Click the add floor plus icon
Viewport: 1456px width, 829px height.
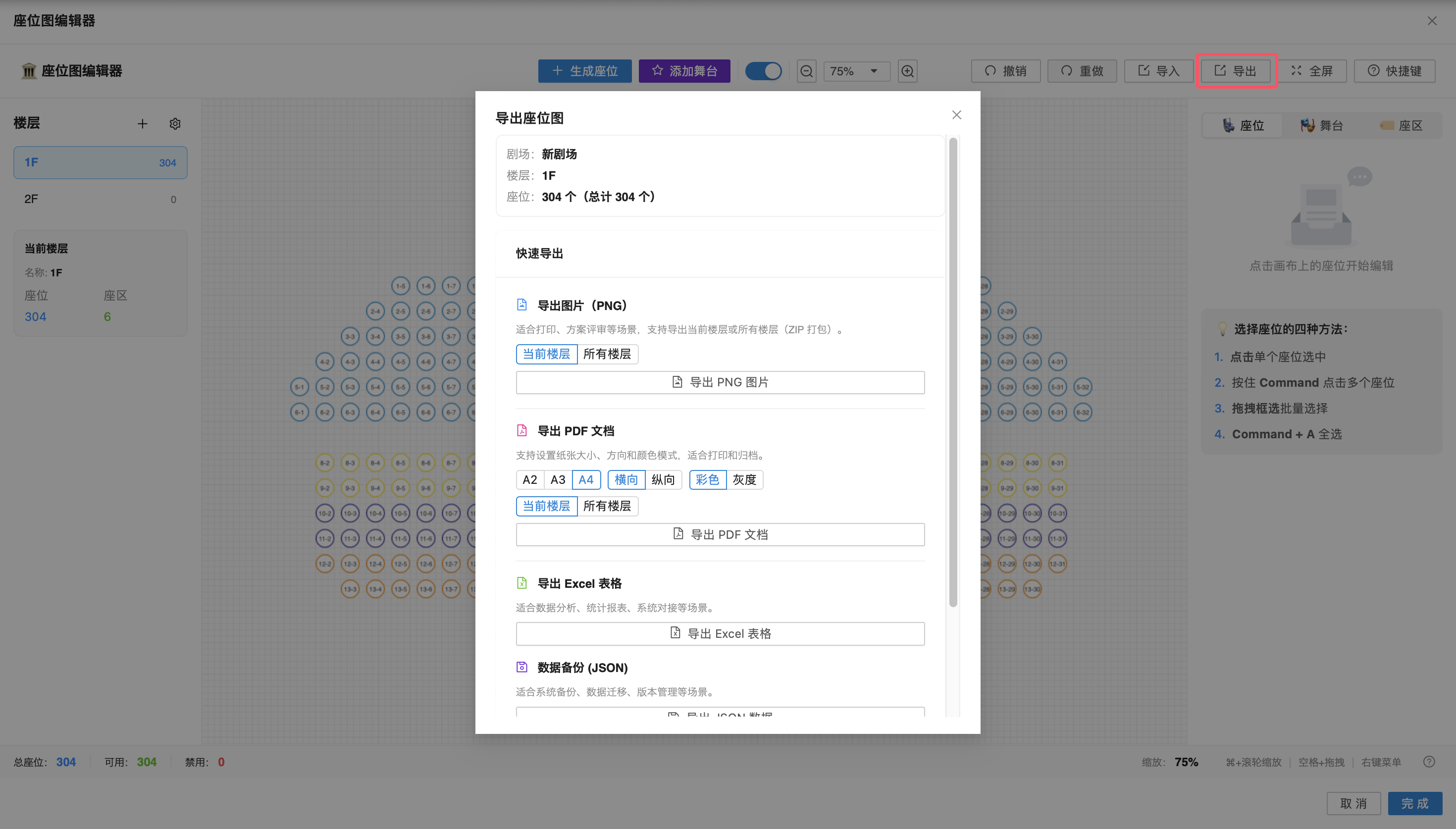(x=142, y=123)
